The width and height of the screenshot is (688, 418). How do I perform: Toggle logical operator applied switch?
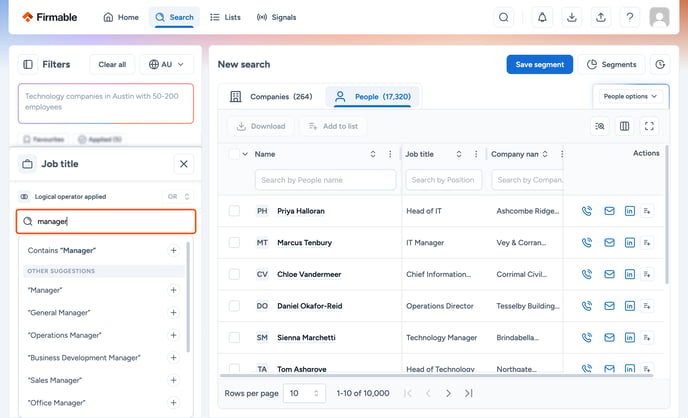pyautogui.click(x=24, y=196)
